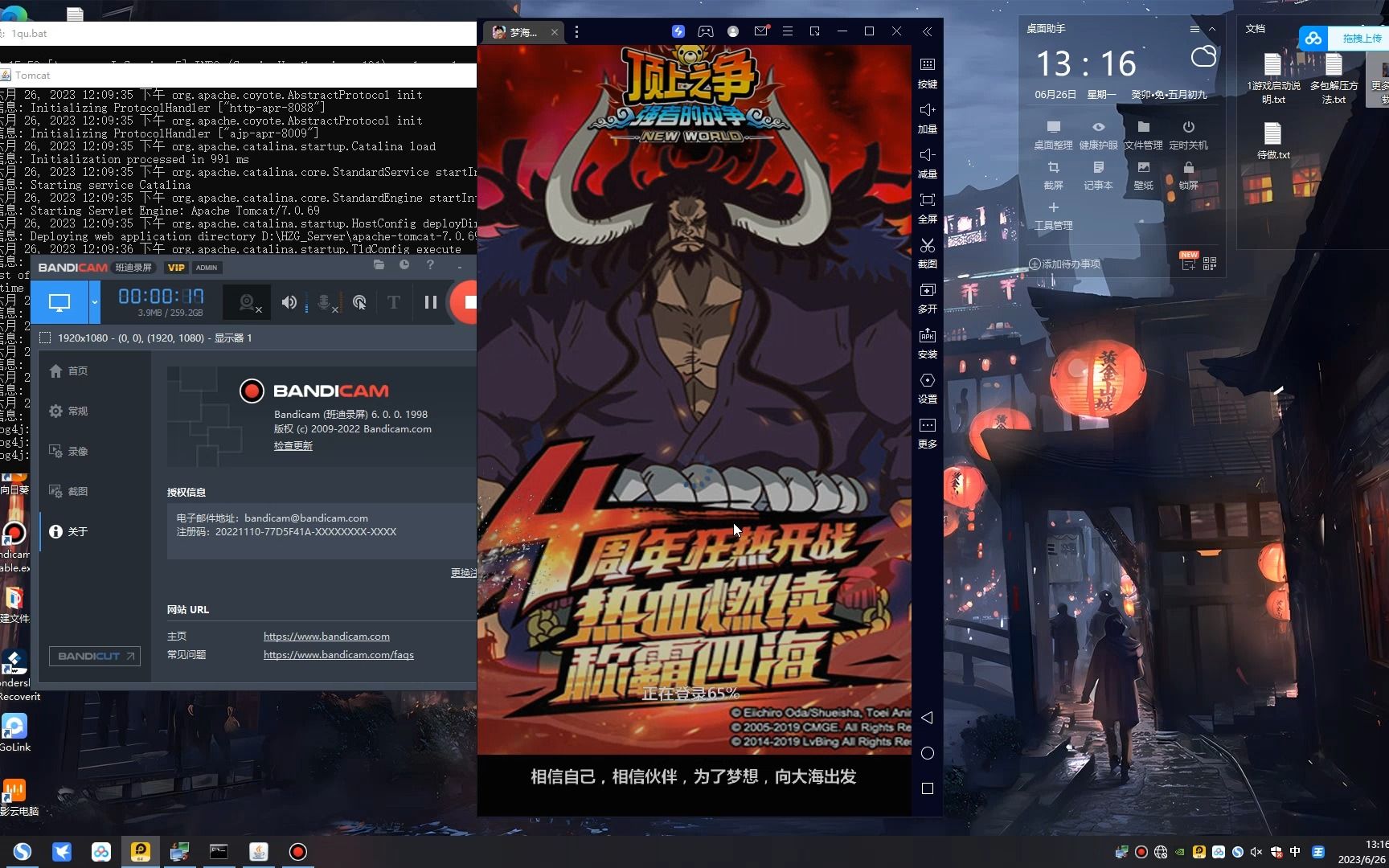The height and width of the screenshot is (868, 1389).
Task: Click the BANDICUT button
Action: pyautogui.click(x=95, y=656)
